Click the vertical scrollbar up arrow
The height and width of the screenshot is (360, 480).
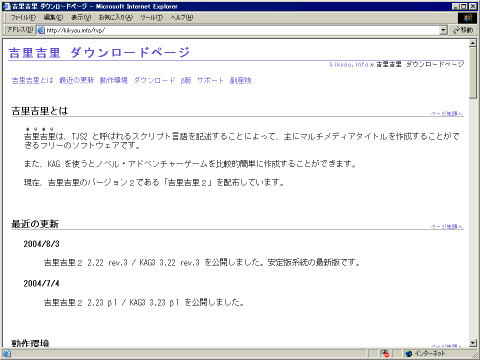(x=473, y=43)
